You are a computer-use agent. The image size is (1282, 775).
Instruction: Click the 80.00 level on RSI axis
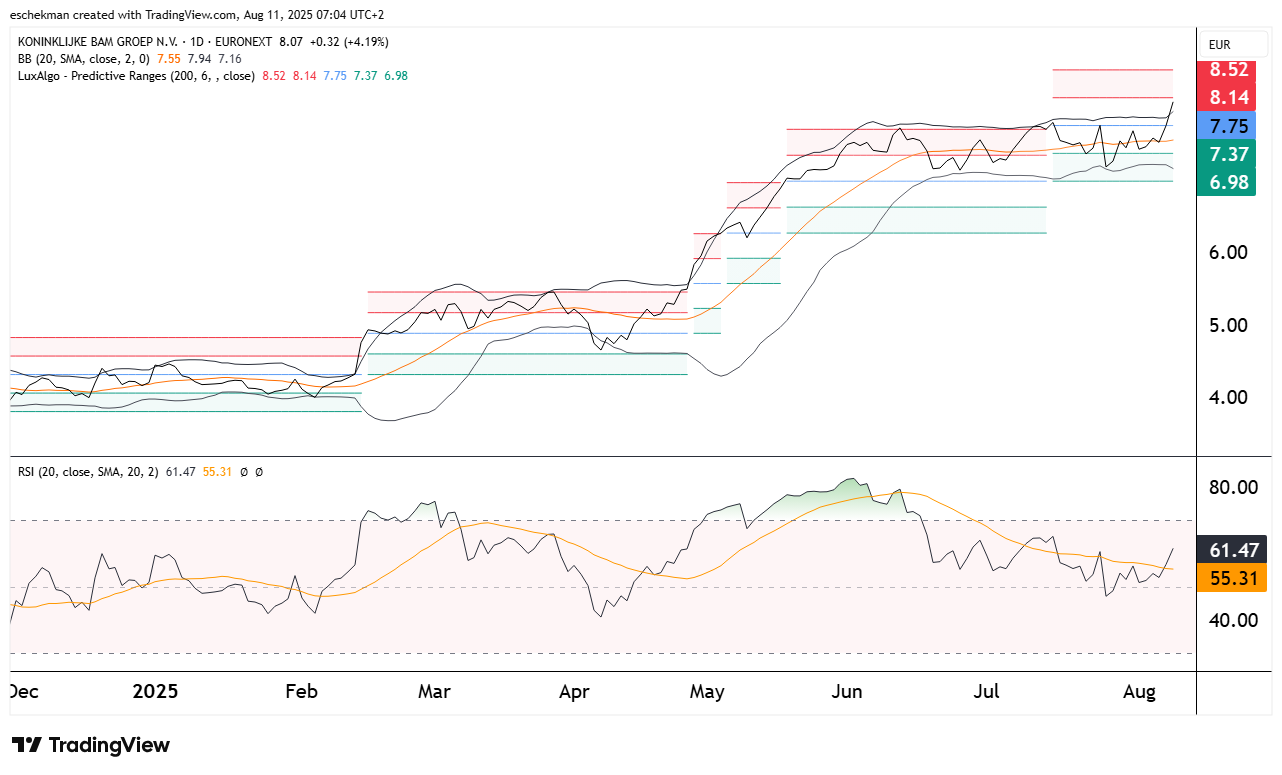coord(1232,488)
